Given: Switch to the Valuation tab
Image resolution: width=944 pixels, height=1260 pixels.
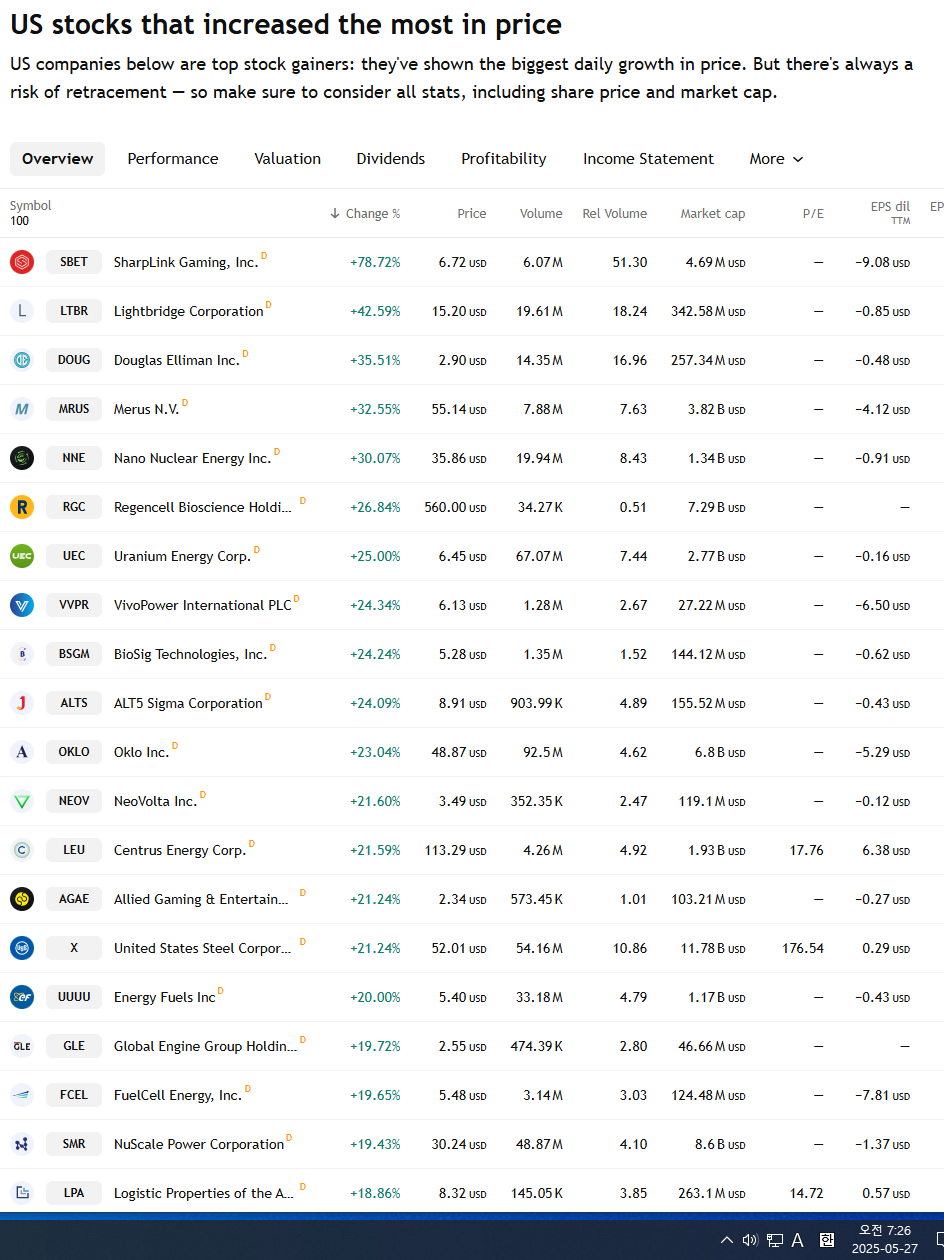Looking at the screenshot, I should 288,159.
